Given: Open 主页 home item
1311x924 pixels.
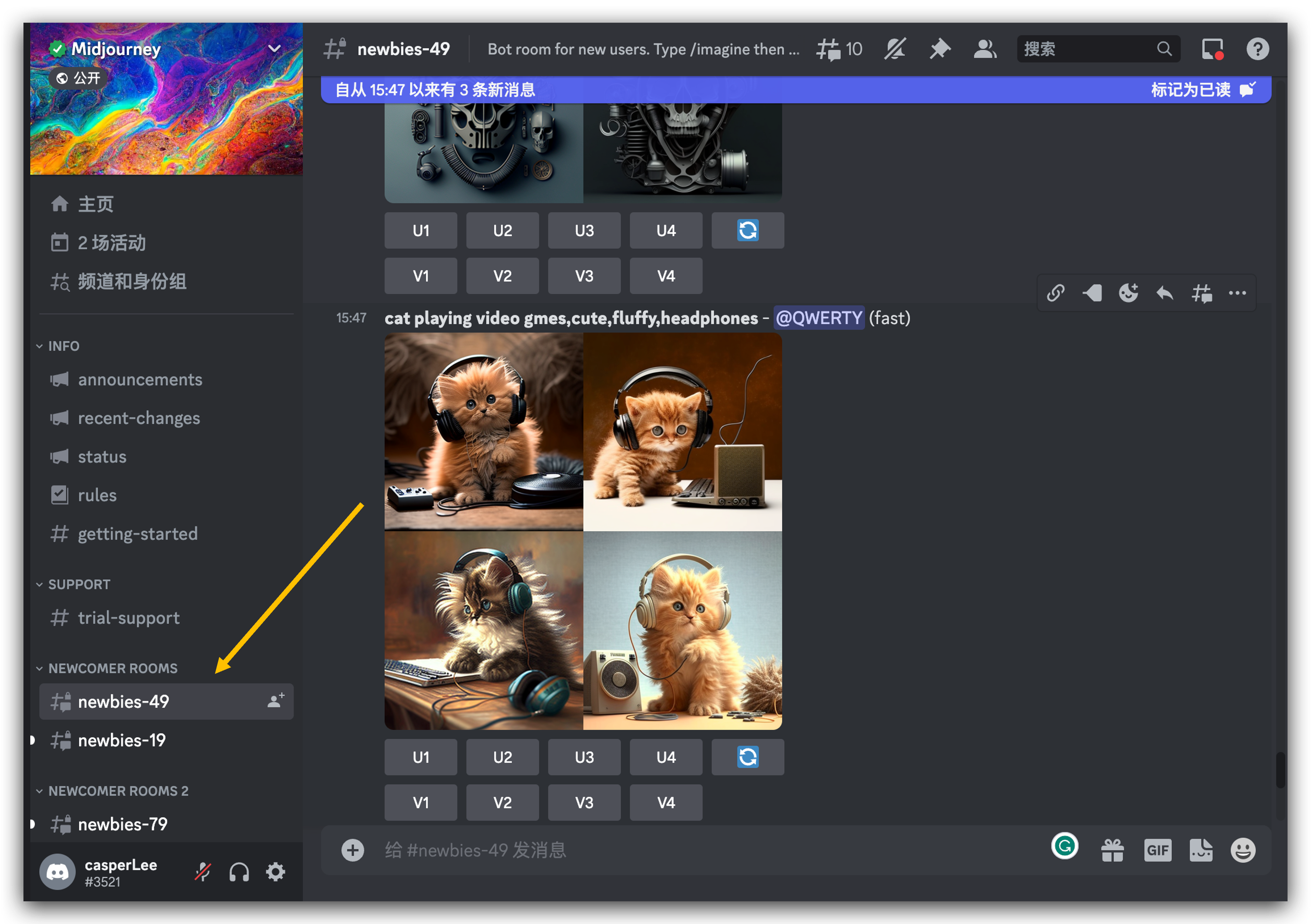Looking at the screenshot, I should coord(166,204).
